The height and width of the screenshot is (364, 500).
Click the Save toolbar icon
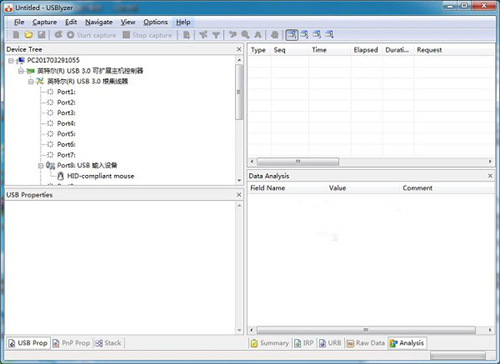pyautogui.click(x=41, y=35)
